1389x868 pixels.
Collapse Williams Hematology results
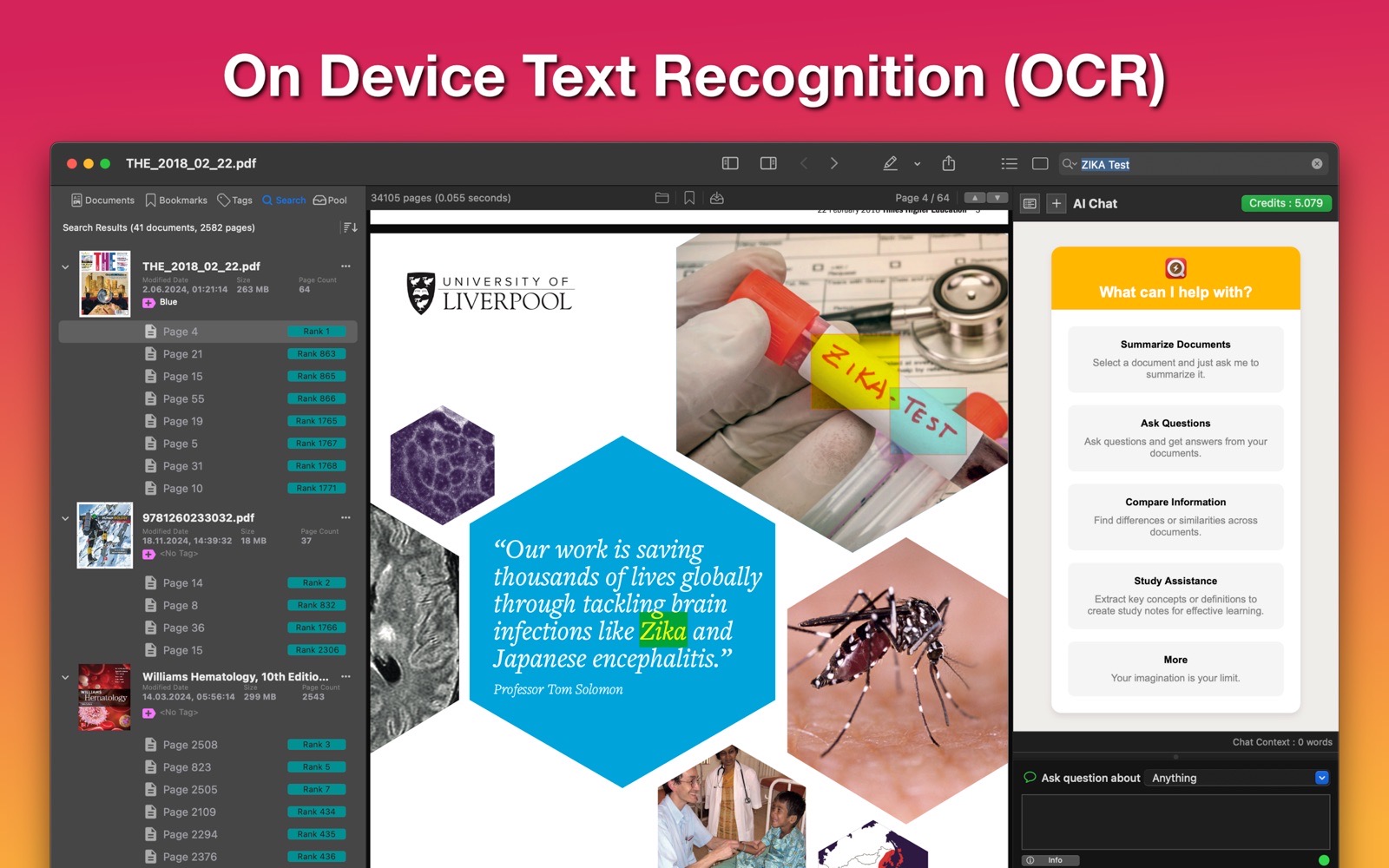tap(65, 677)
